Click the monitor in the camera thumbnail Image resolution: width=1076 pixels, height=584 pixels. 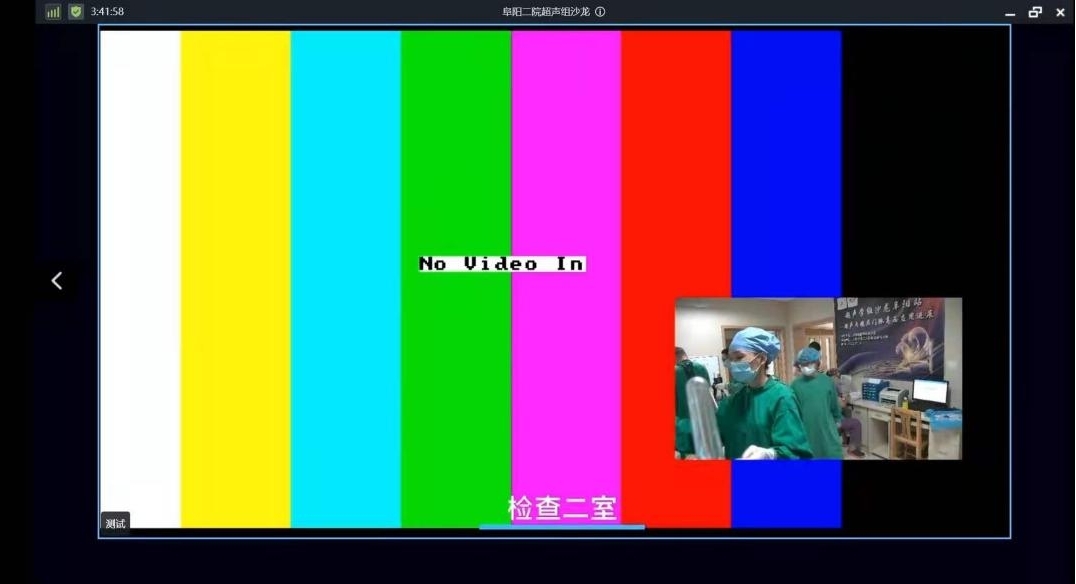(929, 392)
